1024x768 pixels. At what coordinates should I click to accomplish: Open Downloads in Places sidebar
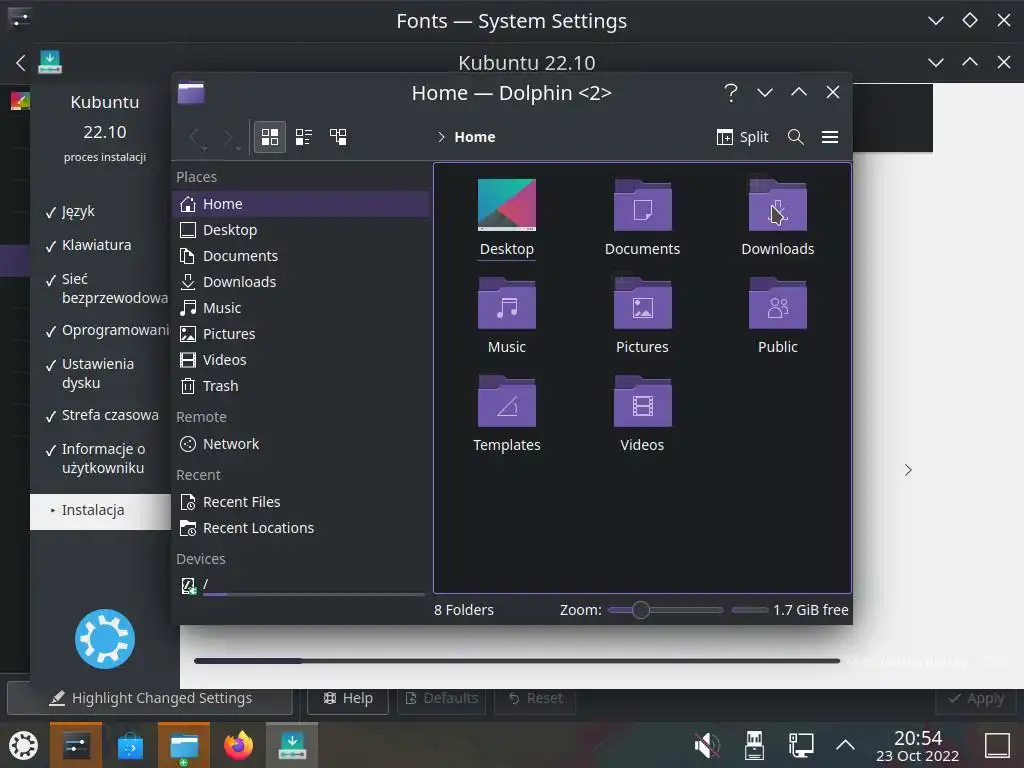point(300,282)
